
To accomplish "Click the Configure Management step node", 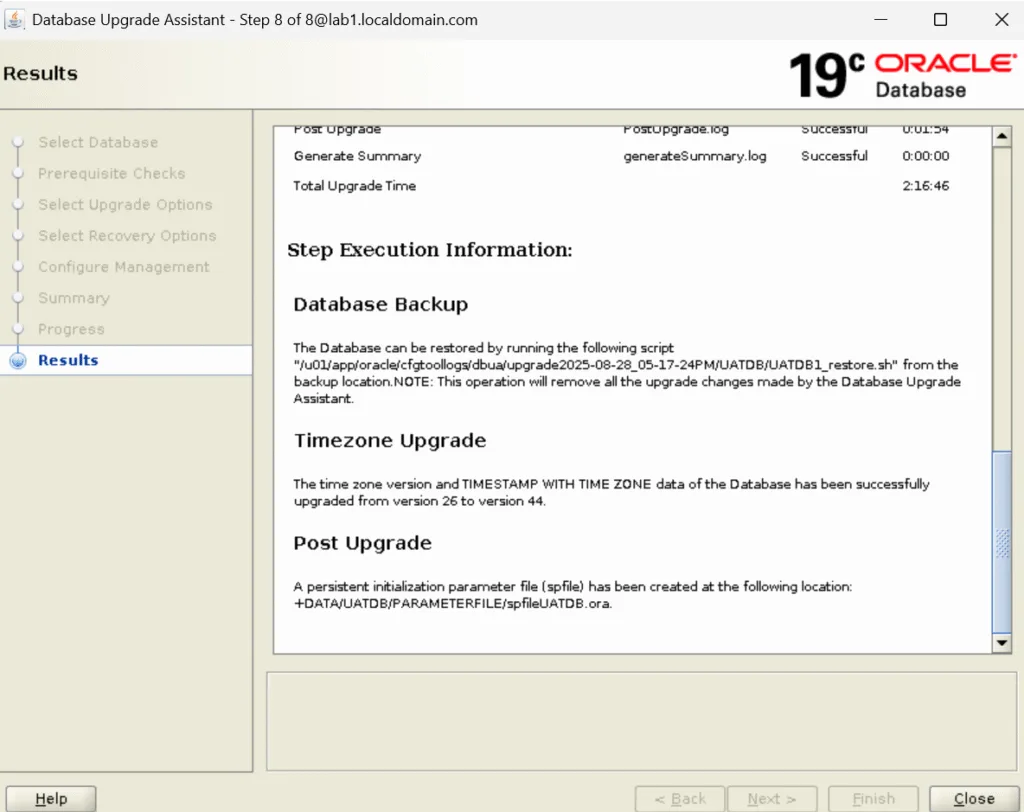I will coord(123,267).
